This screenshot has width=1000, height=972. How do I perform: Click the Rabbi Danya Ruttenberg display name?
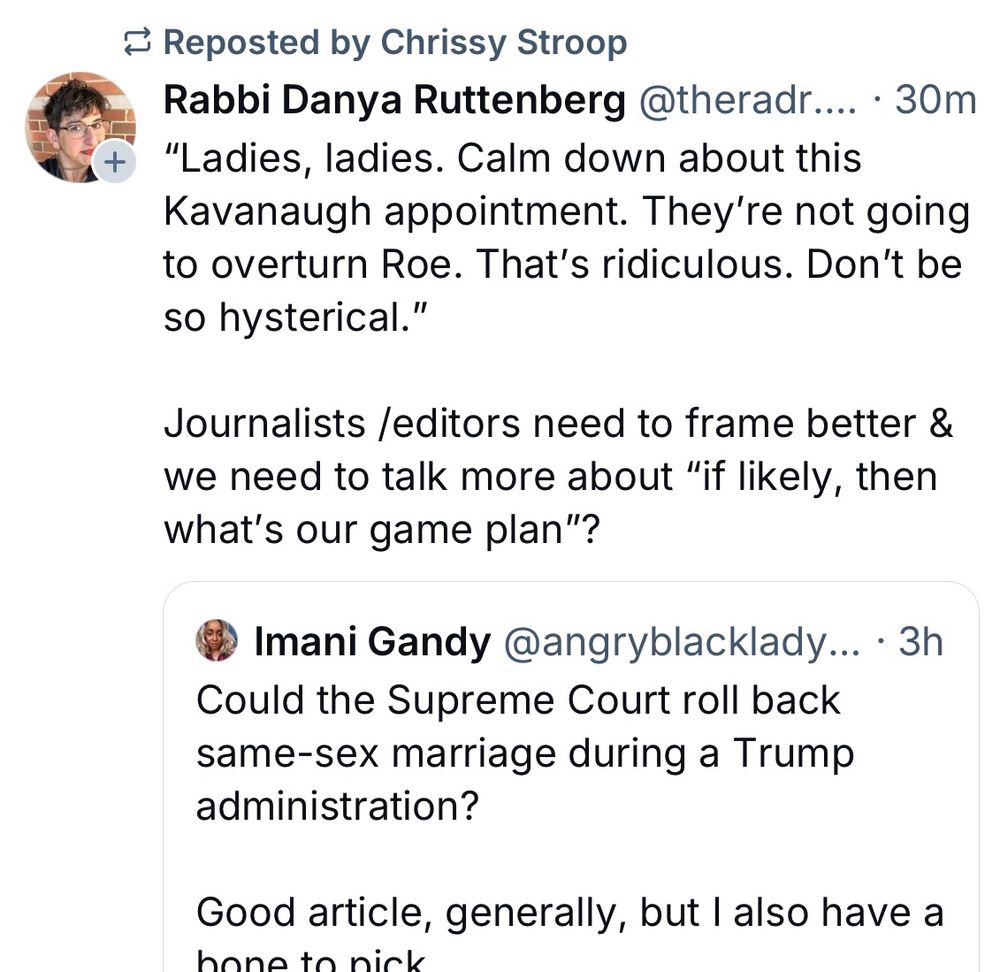(394, 100)
